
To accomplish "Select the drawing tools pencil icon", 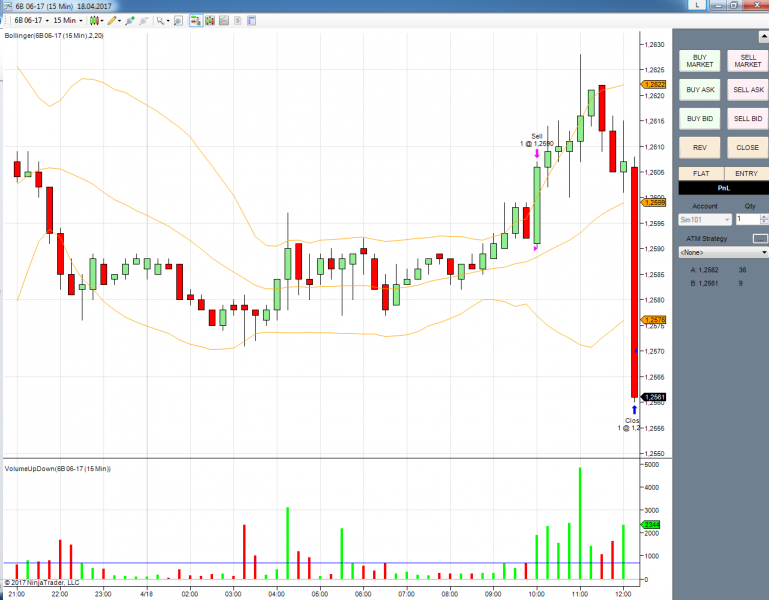I will (112, 21).
